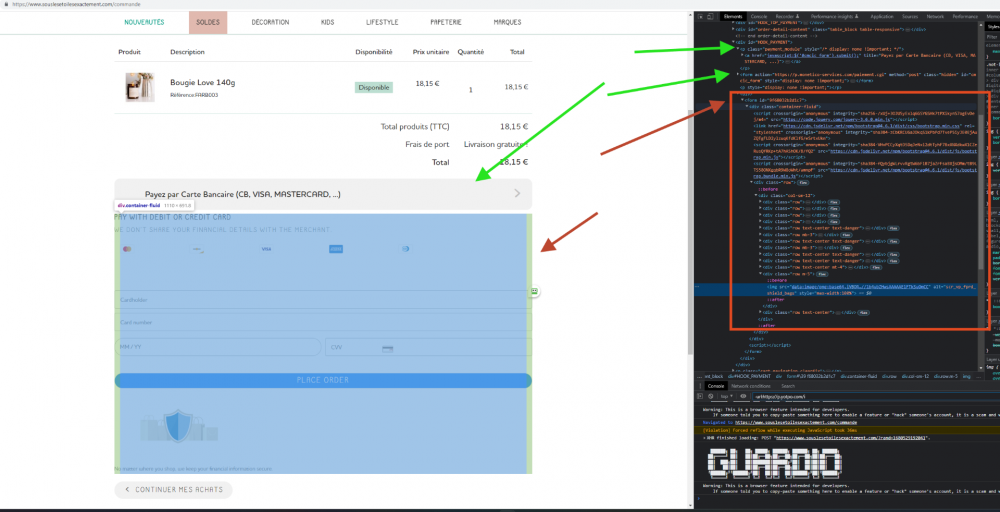Screen dimensions: 1000x512
Task: Click the console filter input box
Action: point(876,396)
